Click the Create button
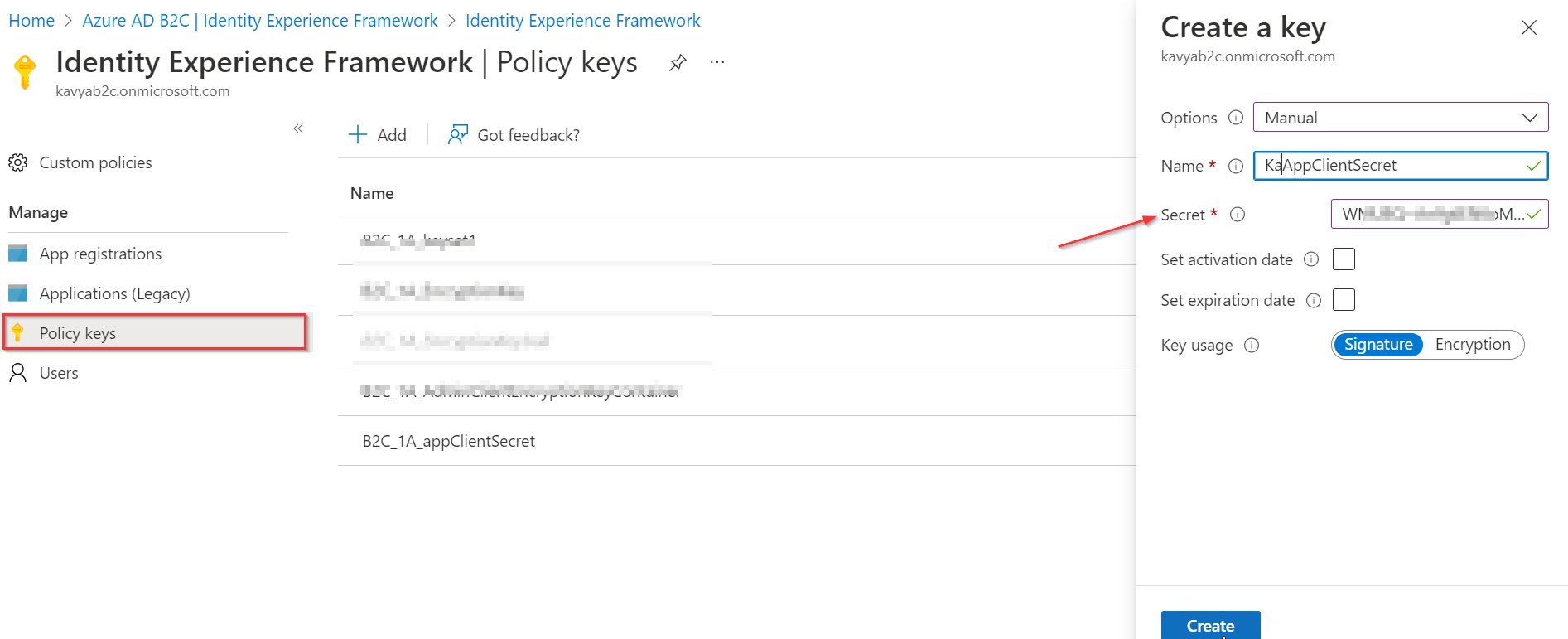Image resolution: width=1568 pixels, height=639 pixels. [x=1210, y=626]
